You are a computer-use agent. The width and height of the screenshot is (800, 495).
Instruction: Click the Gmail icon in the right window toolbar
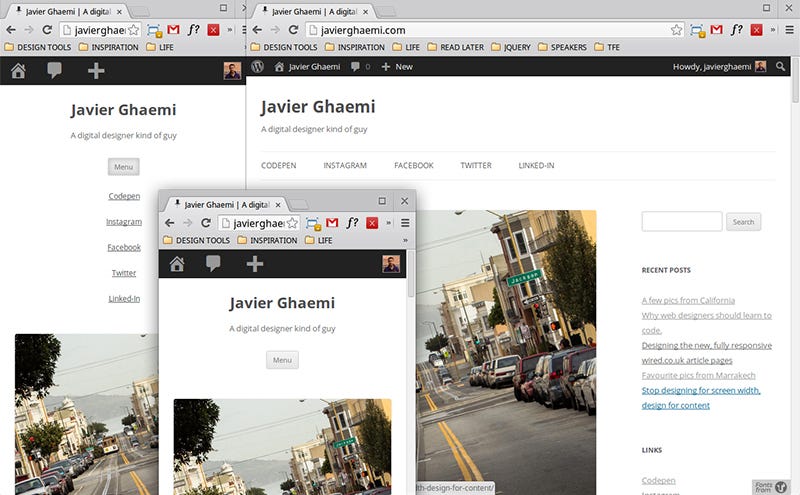click(x=716, y=30)
